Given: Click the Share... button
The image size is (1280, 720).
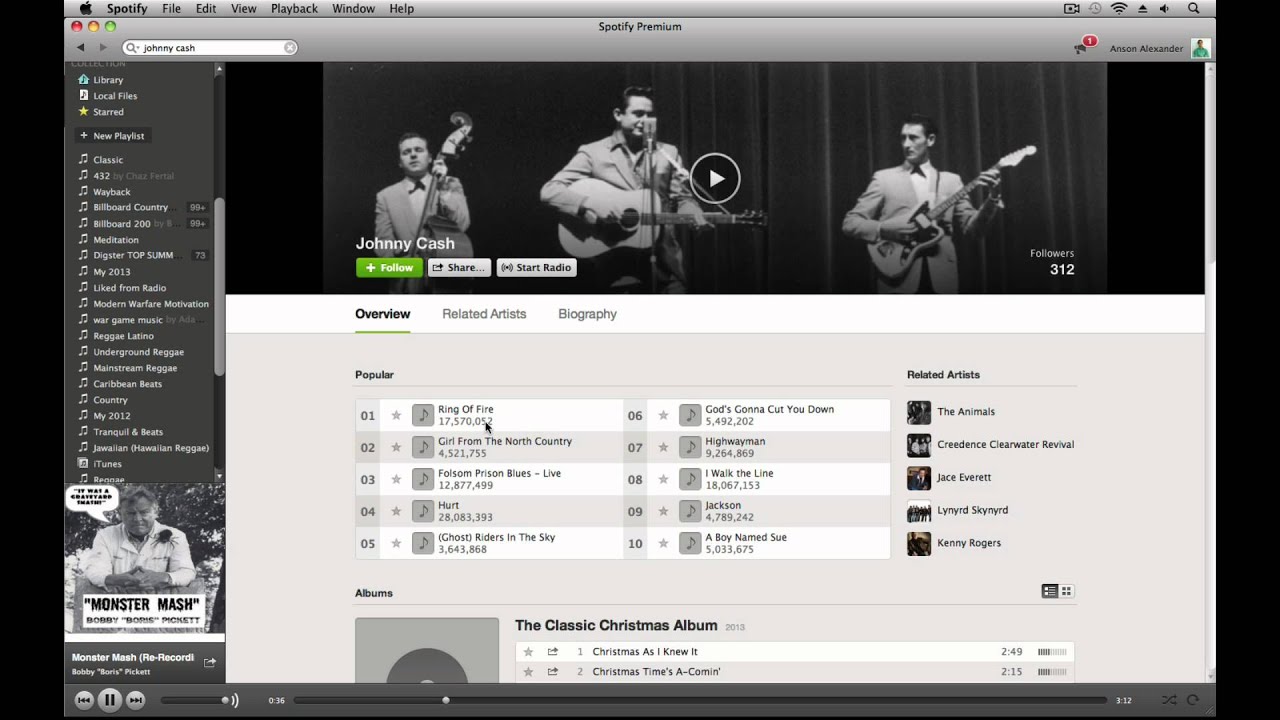Looking at the screenshot, I should pyautogui.click(x=460, y=267).
